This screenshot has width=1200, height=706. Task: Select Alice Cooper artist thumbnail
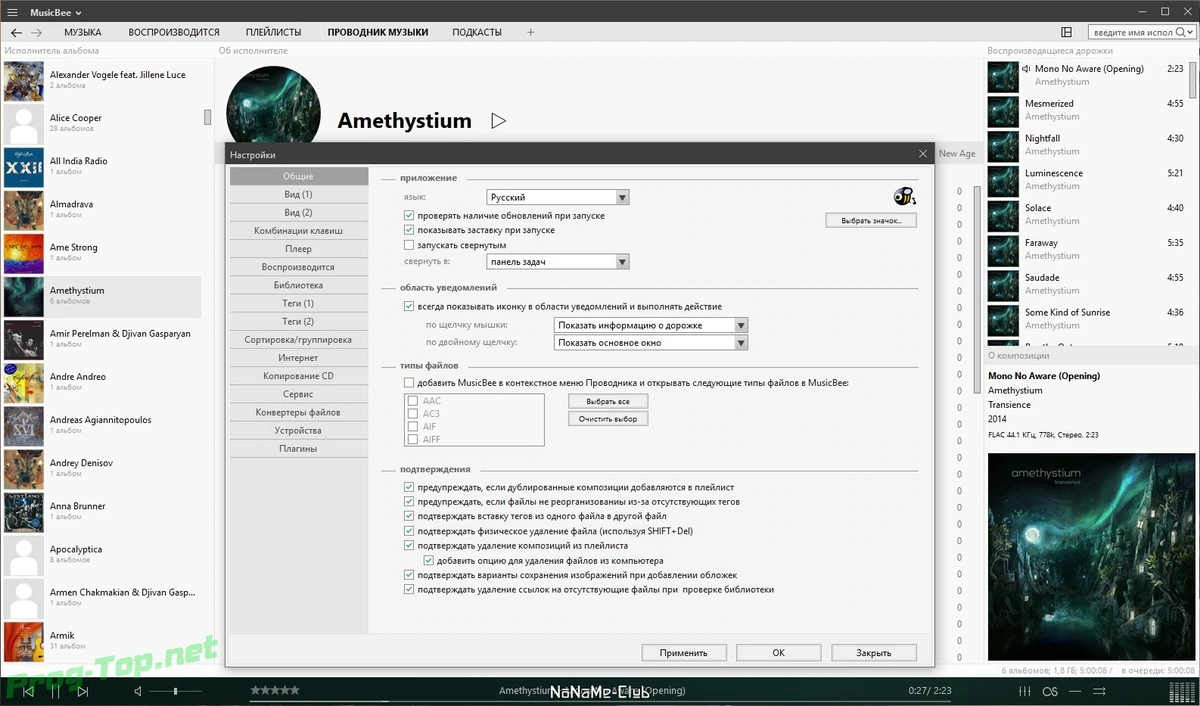point(24,124)
